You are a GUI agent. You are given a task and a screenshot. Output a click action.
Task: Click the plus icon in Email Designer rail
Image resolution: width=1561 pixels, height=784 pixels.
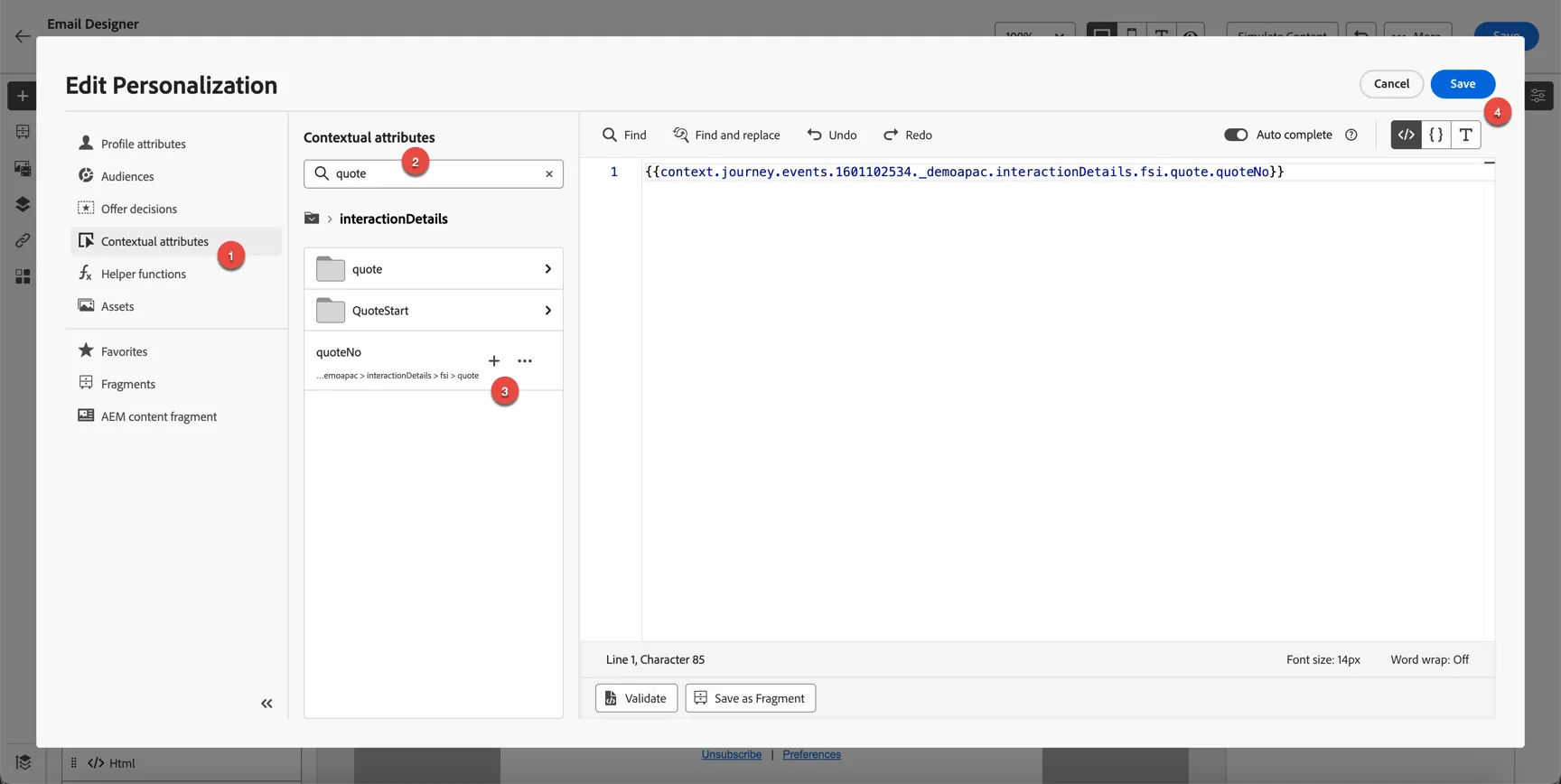[x=23, y=96]
